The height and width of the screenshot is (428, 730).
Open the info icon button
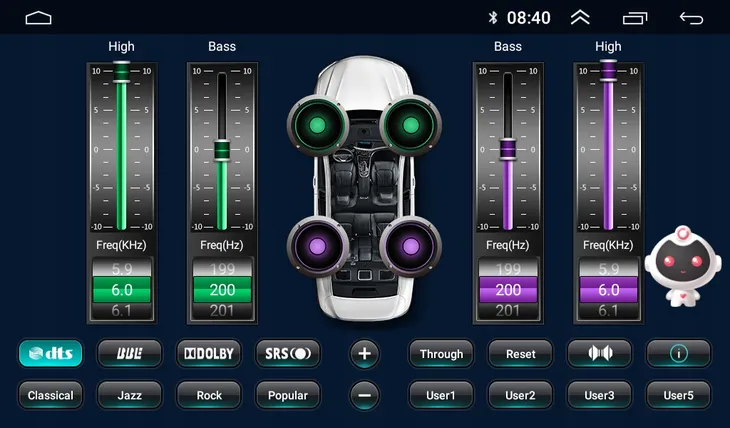678,353
